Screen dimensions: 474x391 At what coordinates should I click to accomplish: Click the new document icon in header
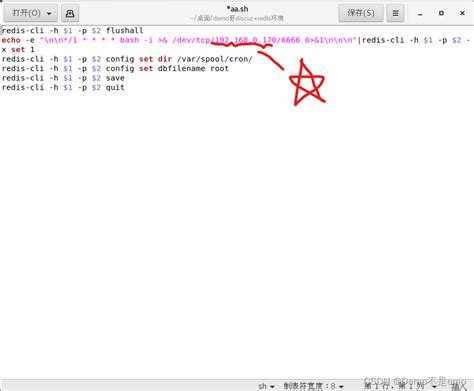[70, 13]
